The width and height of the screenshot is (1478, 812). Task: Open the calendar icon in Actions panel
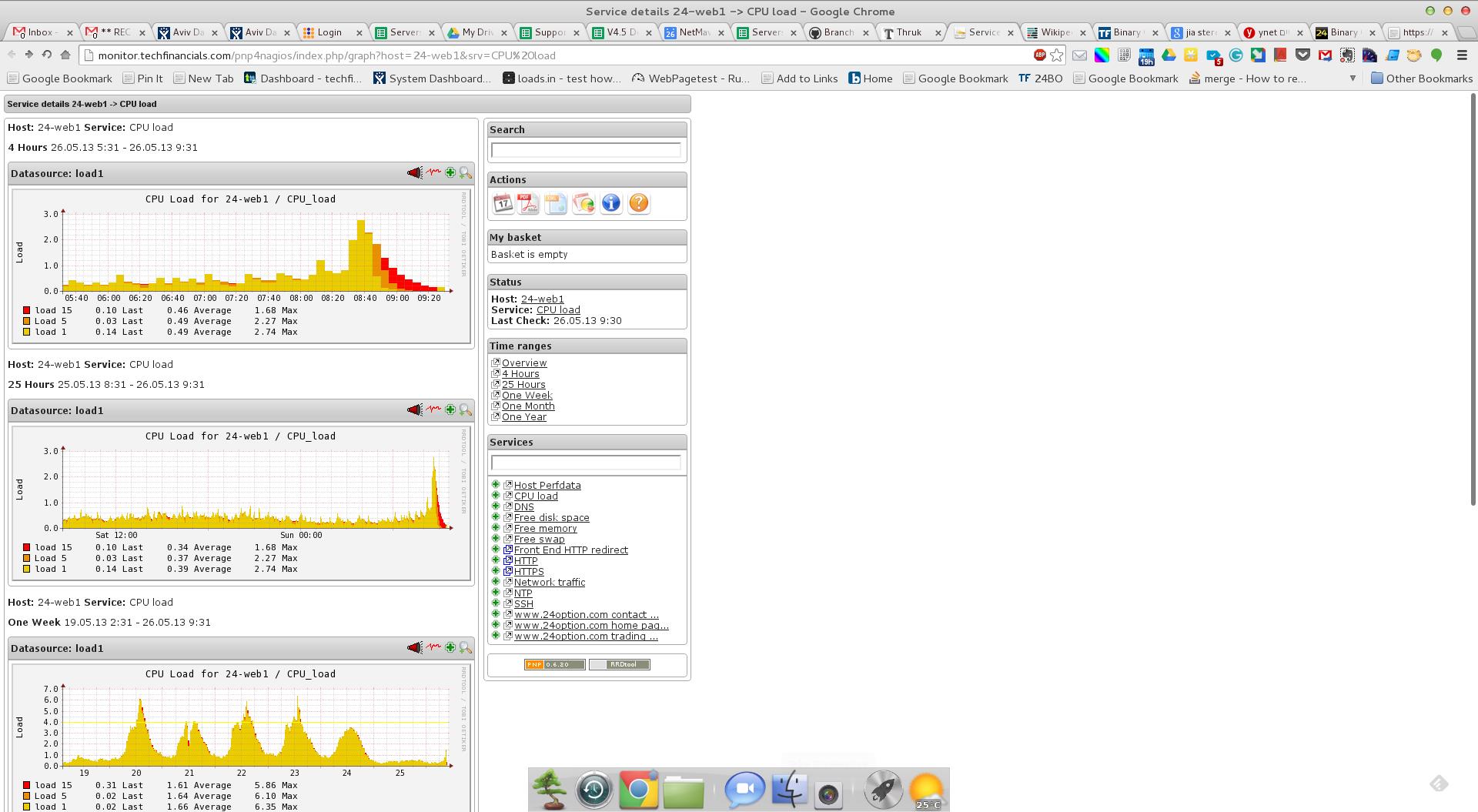(x=503, y=203)
